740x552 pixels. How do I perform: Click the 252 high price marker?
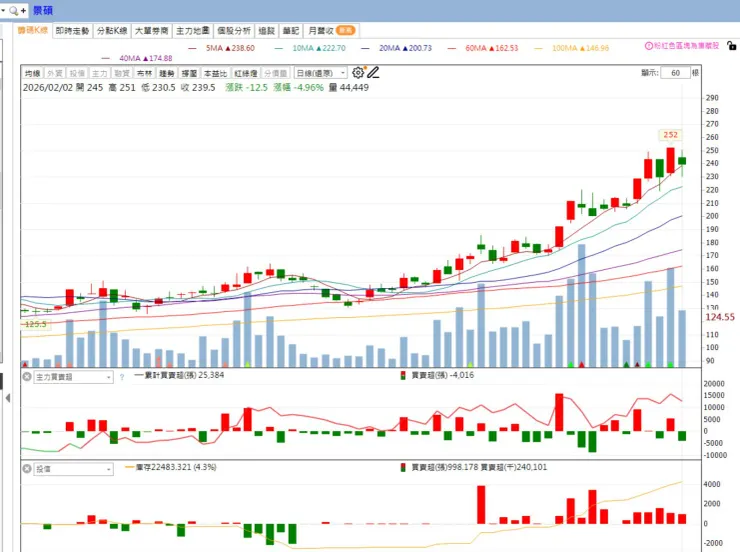[x=671, y=135]
